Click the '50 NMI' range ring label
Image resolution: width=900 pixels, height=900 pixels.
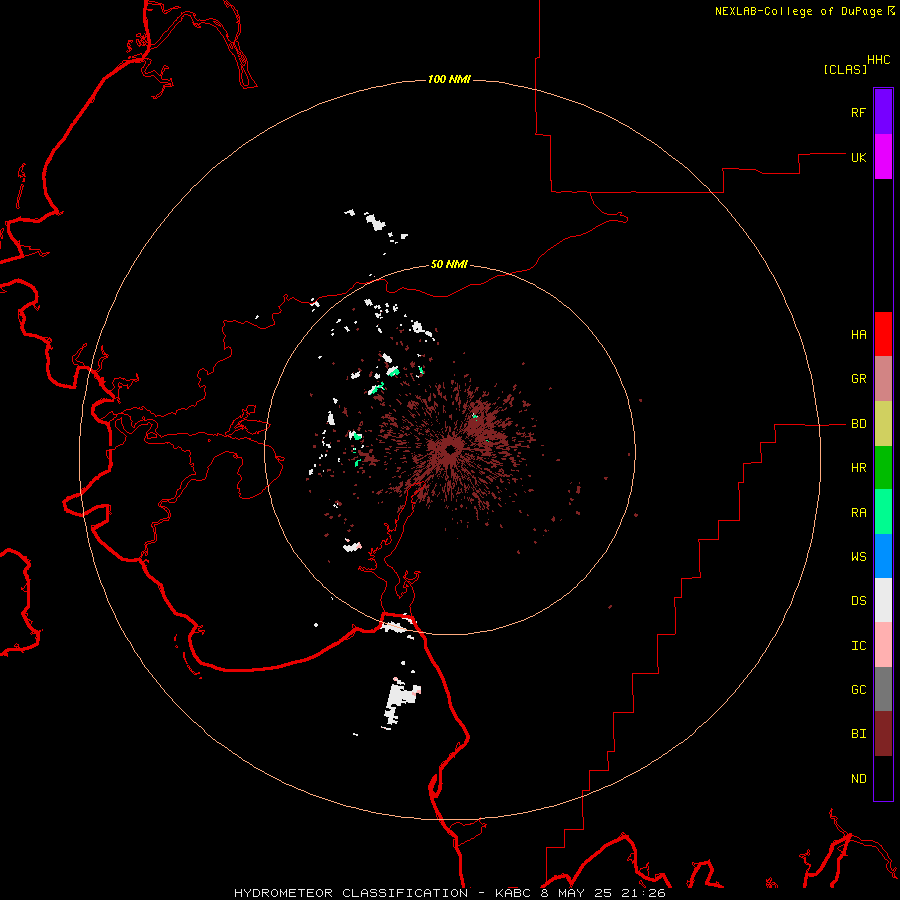coord(449,265)
